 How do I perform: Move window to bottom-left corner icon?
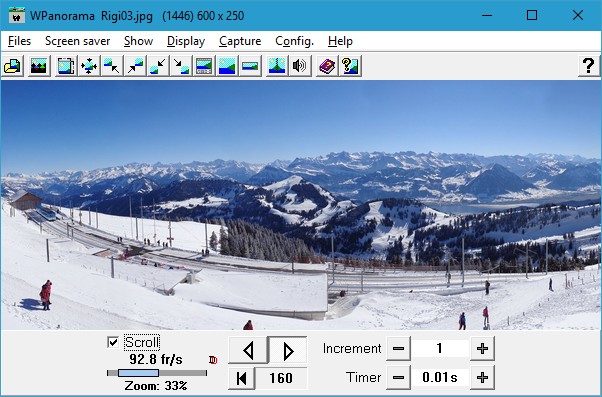tap(158, 66)
